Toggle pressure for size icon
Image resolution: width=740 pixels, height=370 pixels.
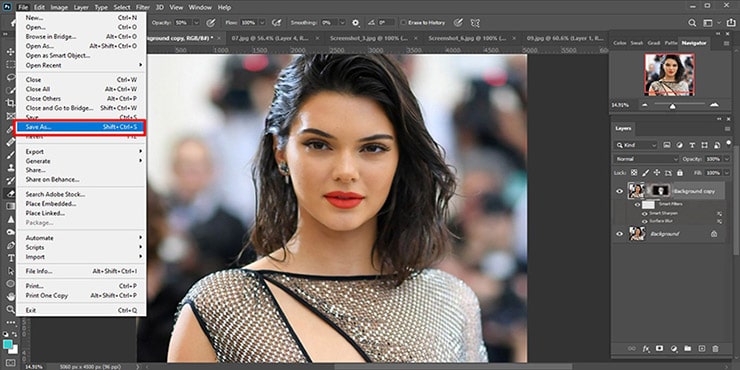(x=458, y=23)
